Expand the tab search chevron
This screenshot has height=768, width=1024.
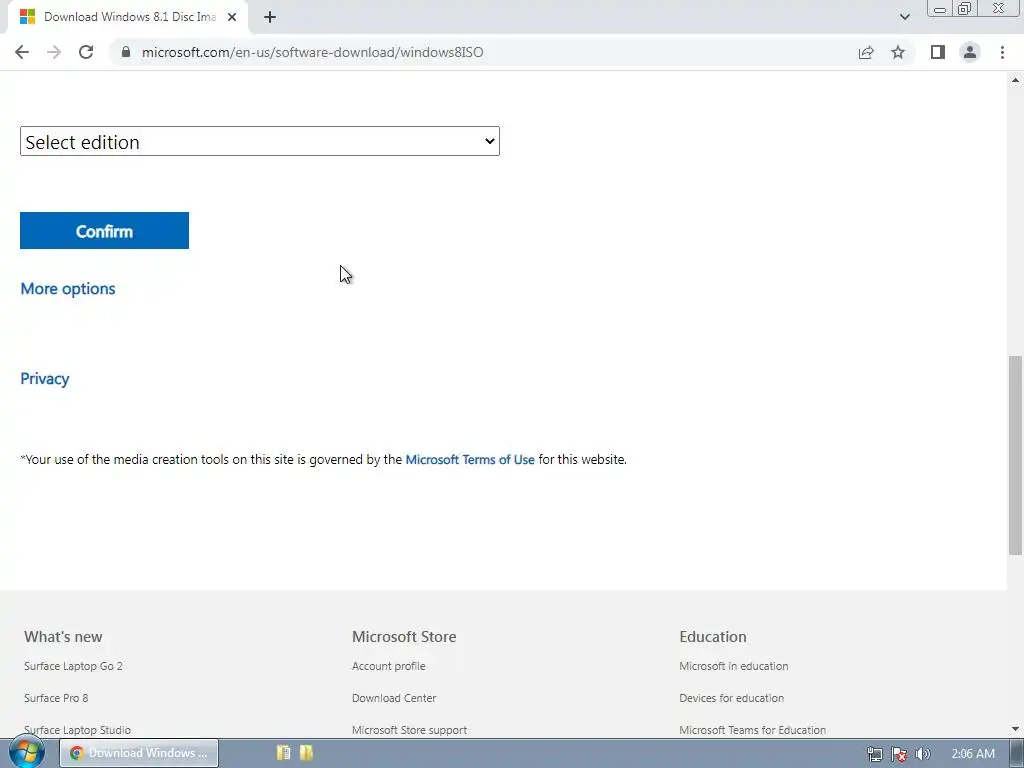pos(904,17)
